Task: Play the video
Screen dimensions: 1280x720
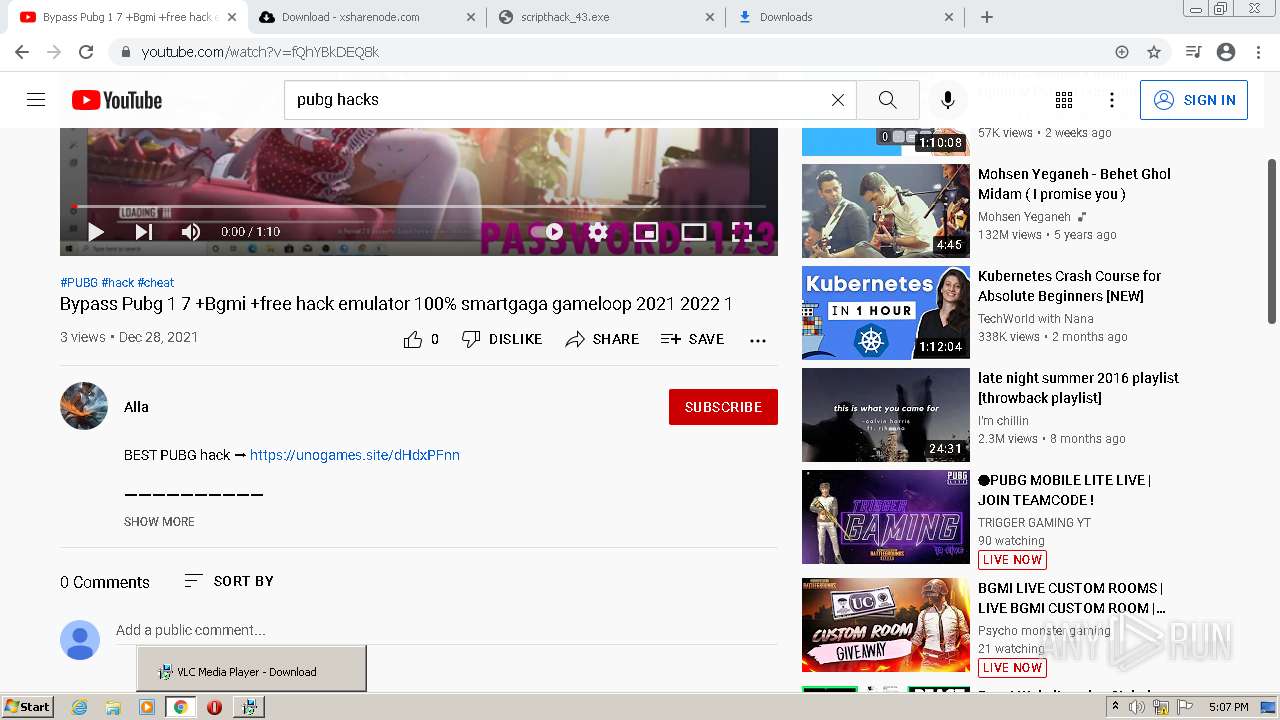Action: (96, 232)
